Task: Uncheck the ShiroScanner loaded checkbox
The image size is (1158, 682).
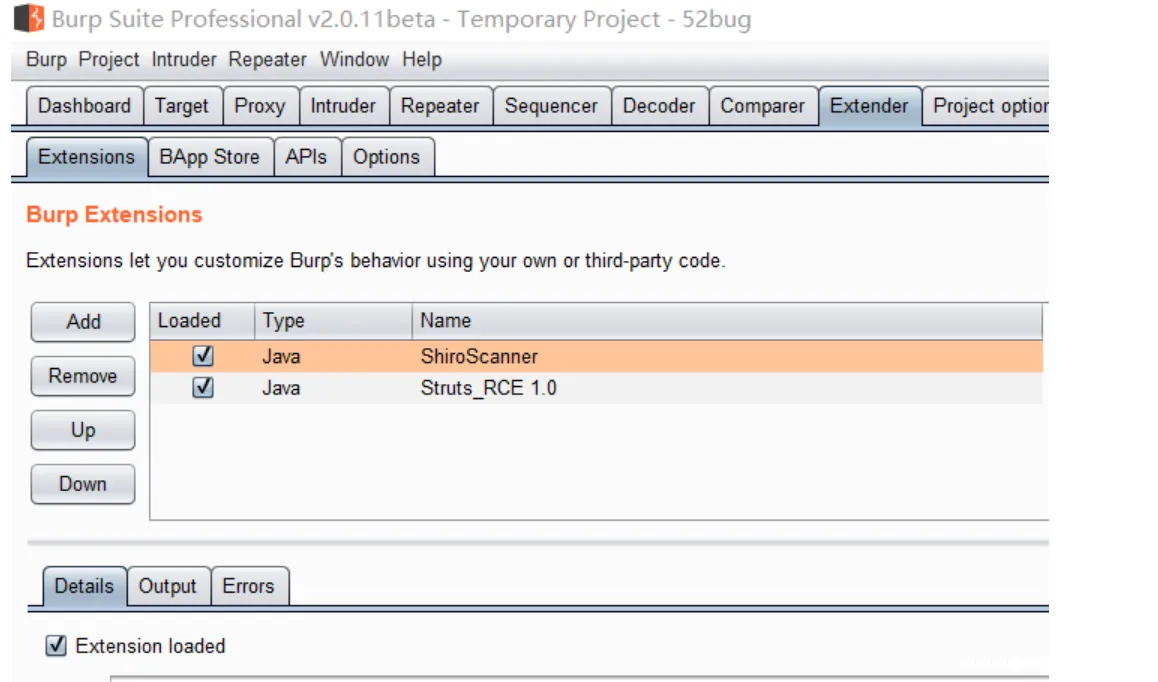Action: point(203,356)
